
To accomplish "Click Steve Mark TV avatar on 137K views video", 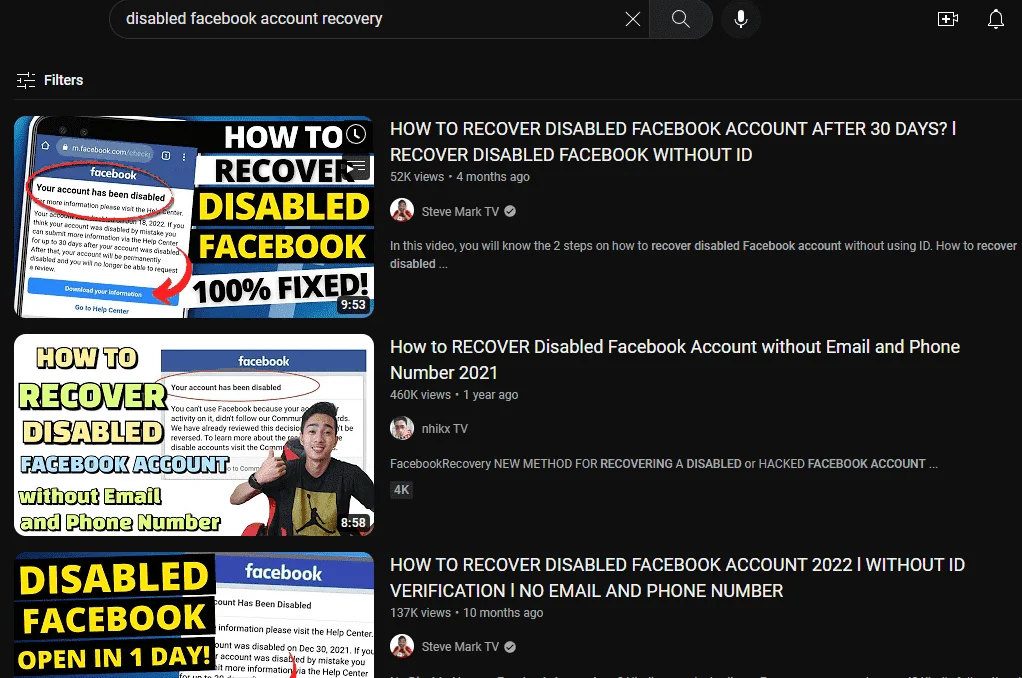I will point(402,646).
